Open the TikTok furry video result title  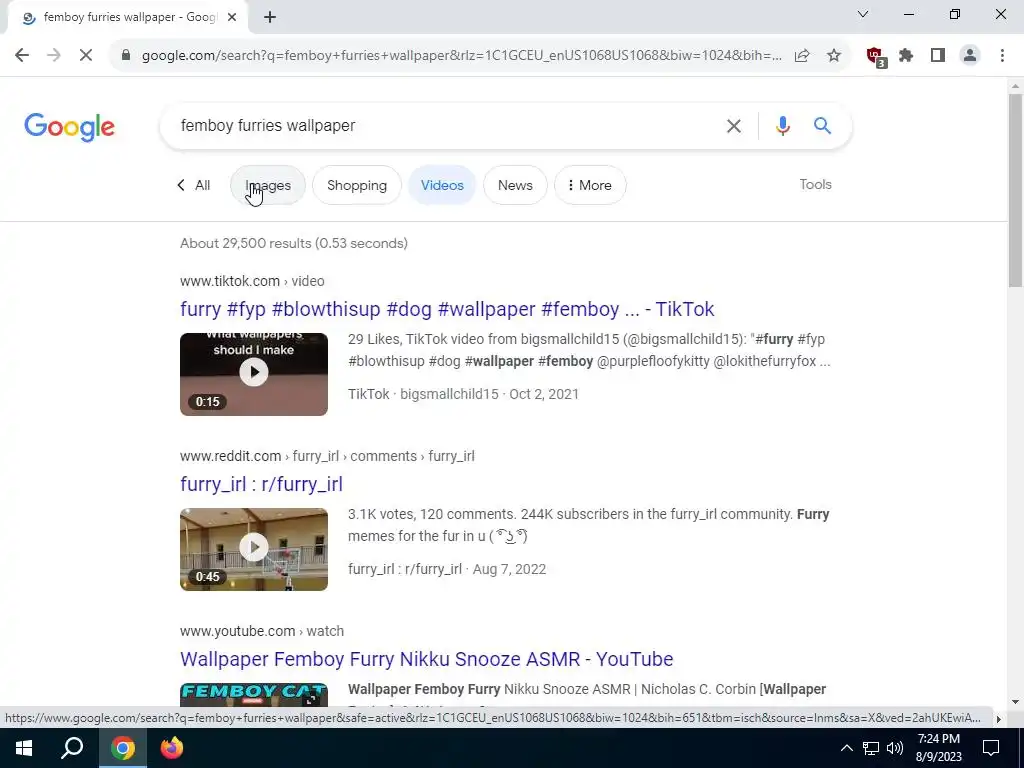click(447, 309)
